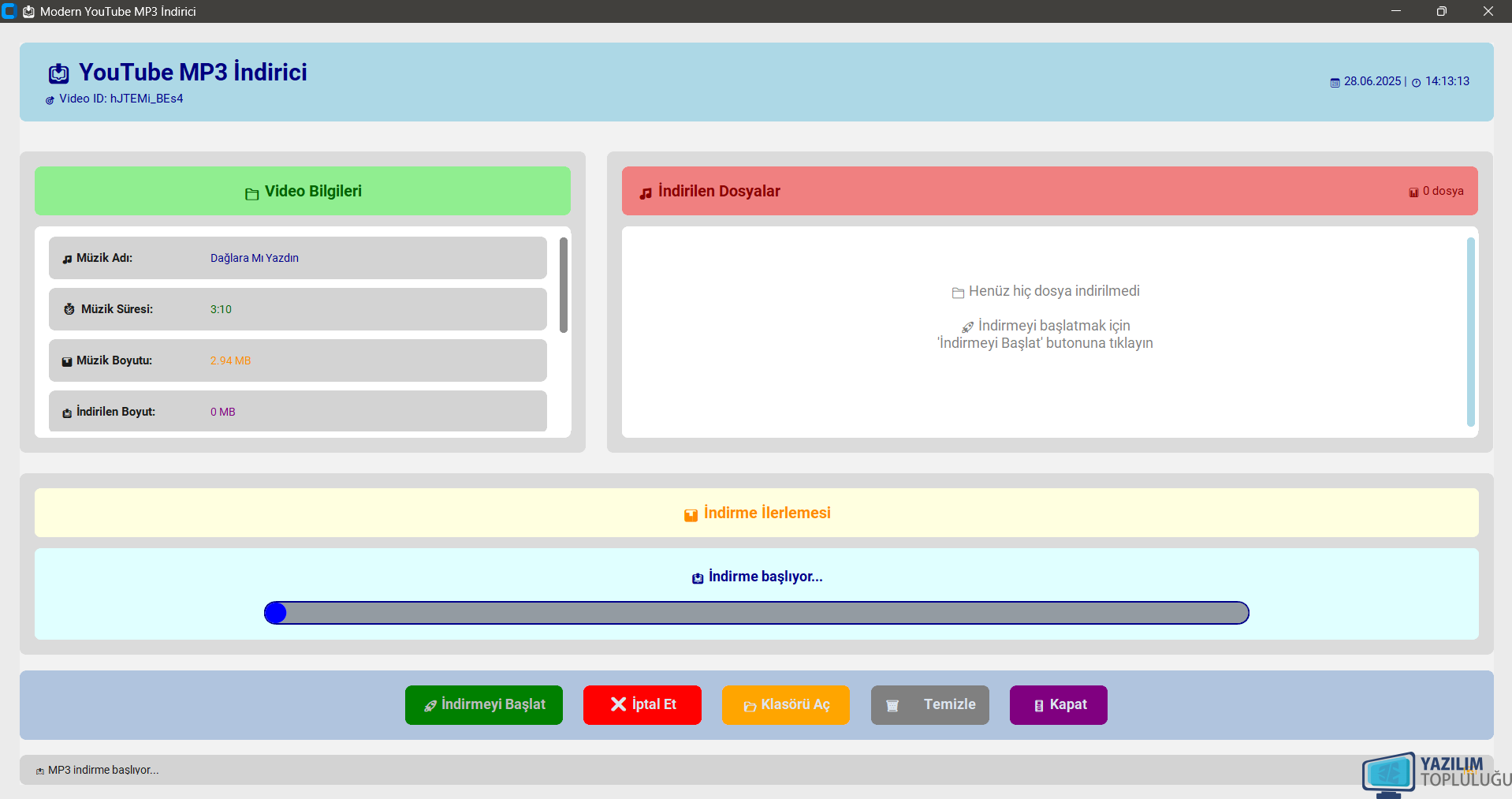Click the status bar icon before MP3 indirme başlıyor
This screenshot has width=1512, height=799.
[x=40, y=771]
